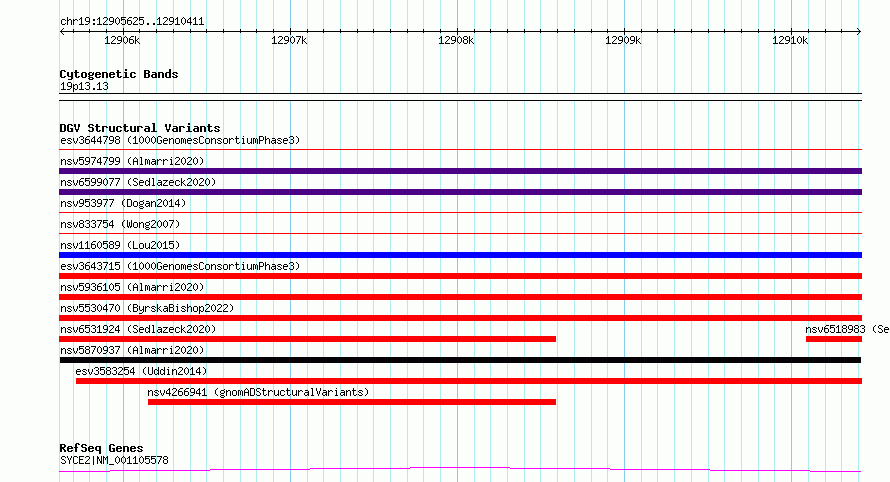Click the 12906k ruler tick label
The image size is (890, 482).
pos(122,40)
